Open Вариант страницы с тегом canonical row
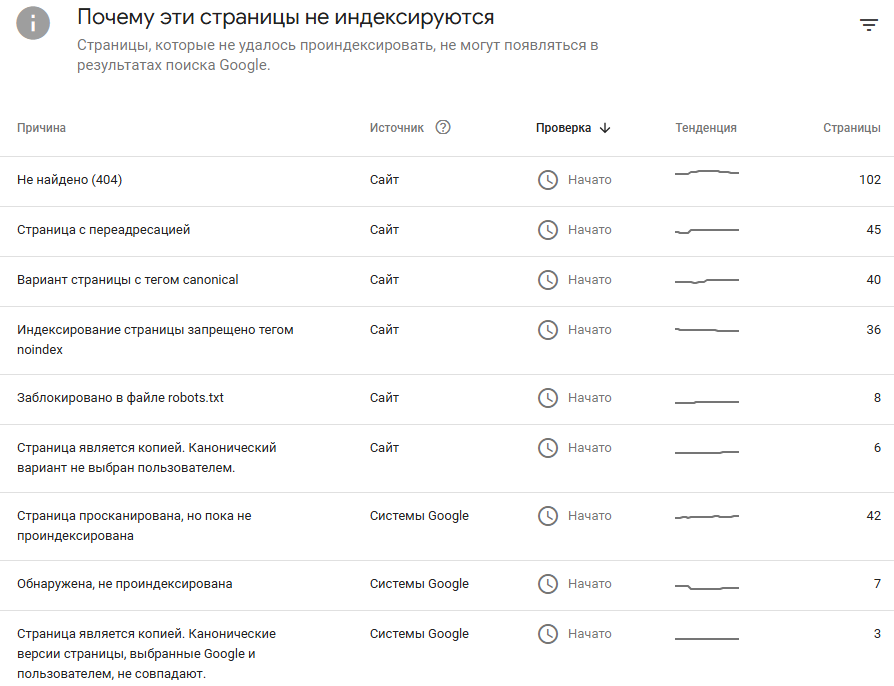 click(x=447, y=282)
